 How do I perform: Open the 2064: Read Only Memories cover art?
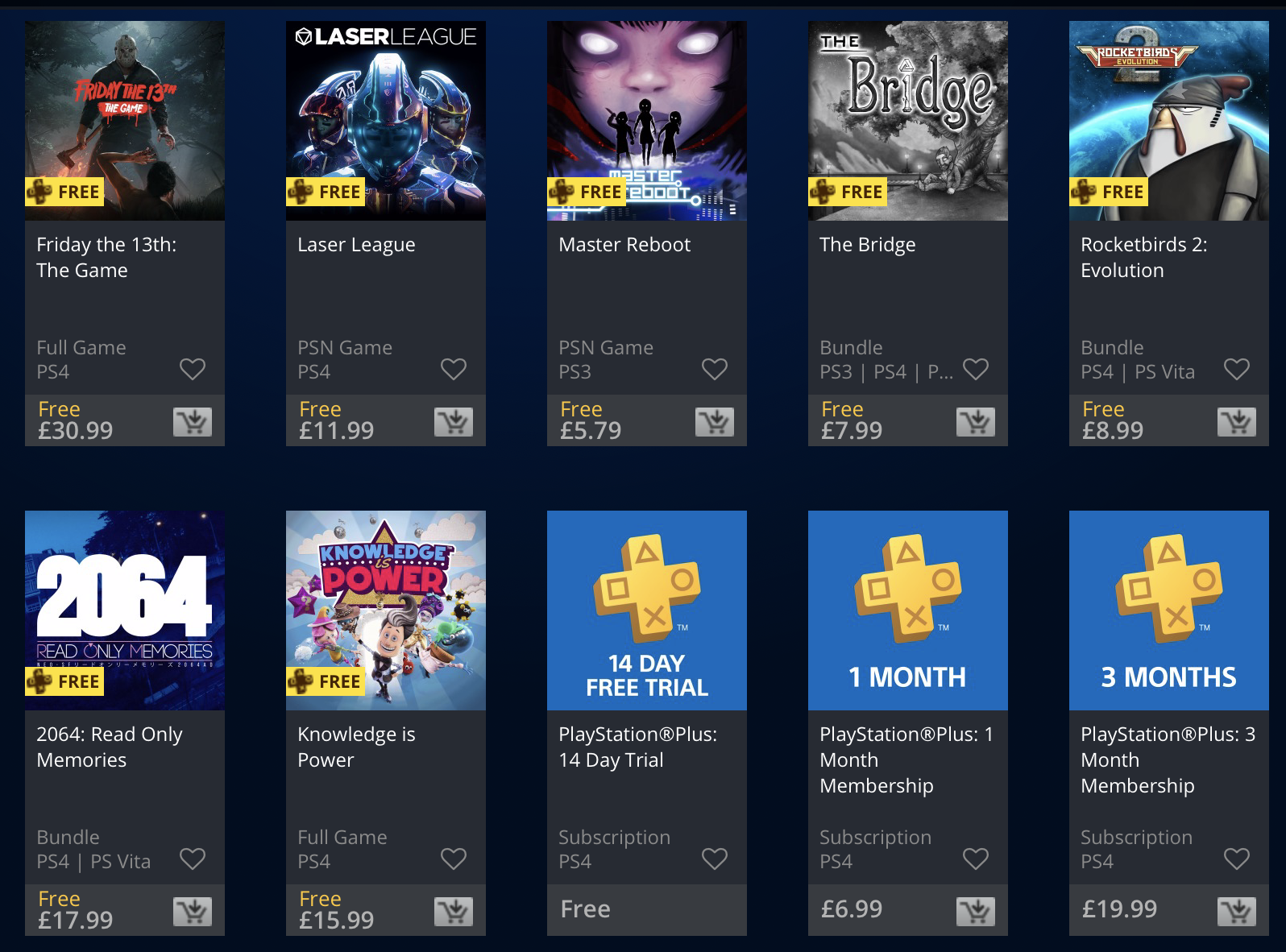coord(125,611)
